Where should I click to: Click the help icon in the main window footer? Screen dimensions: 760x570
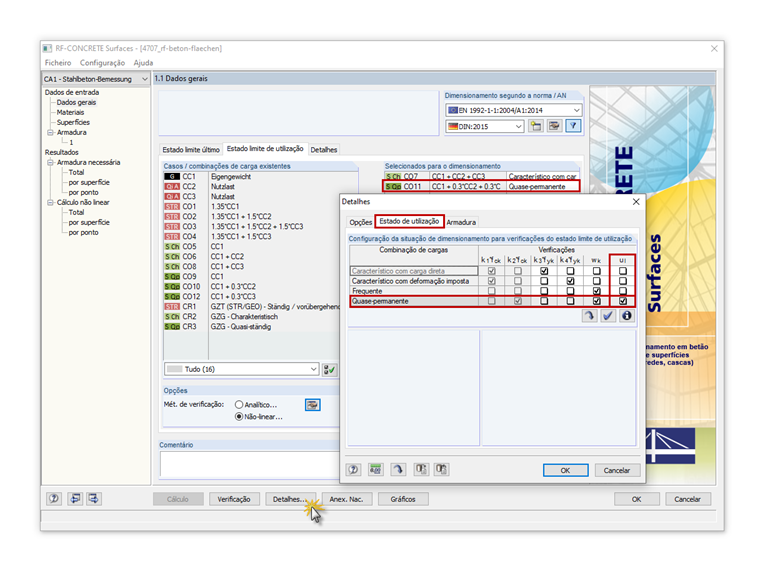tap(54, 498)
